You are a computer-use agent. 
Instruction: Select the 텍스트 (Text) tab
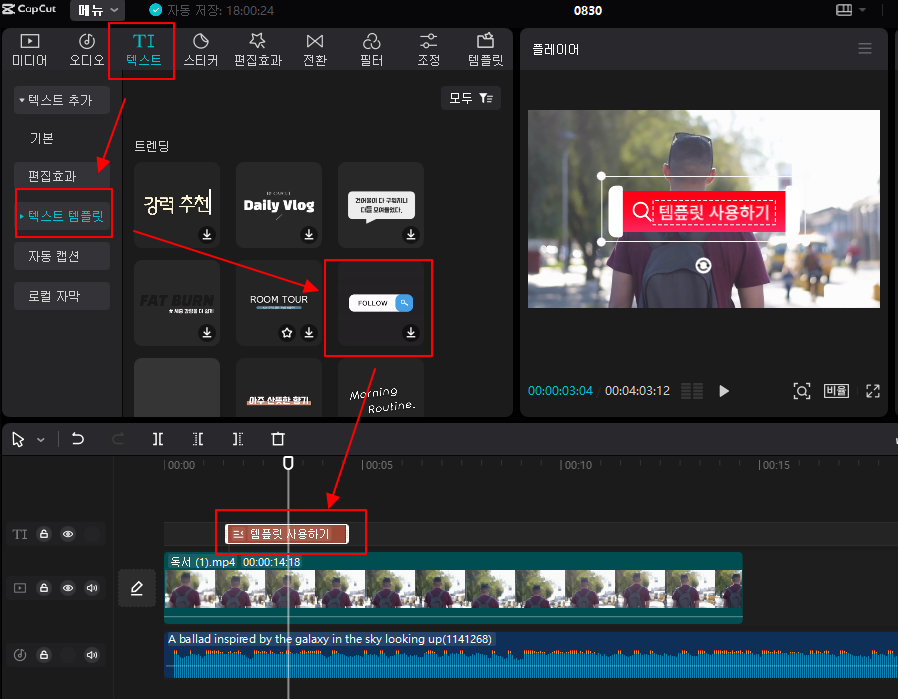[143, 50]
